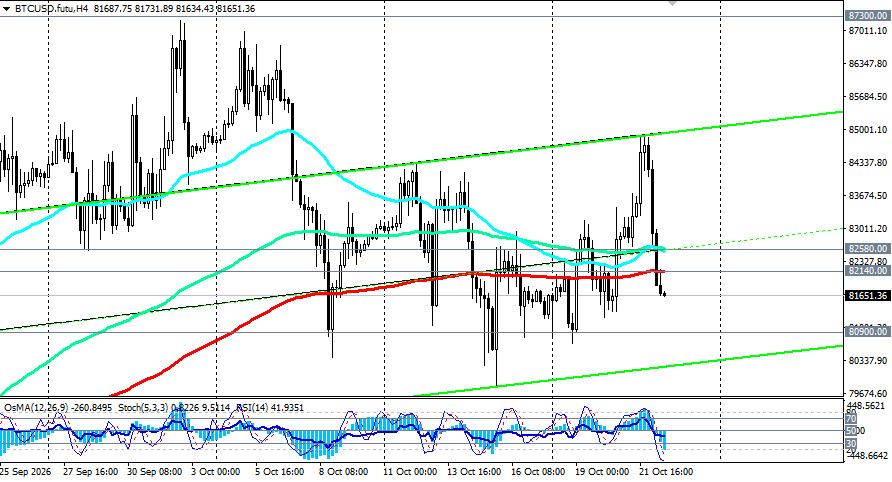The height and width of the screenshot is (482, 892).
Task: Select the 87300.00 horizontal level price tag
Action: tap(868, 16)
